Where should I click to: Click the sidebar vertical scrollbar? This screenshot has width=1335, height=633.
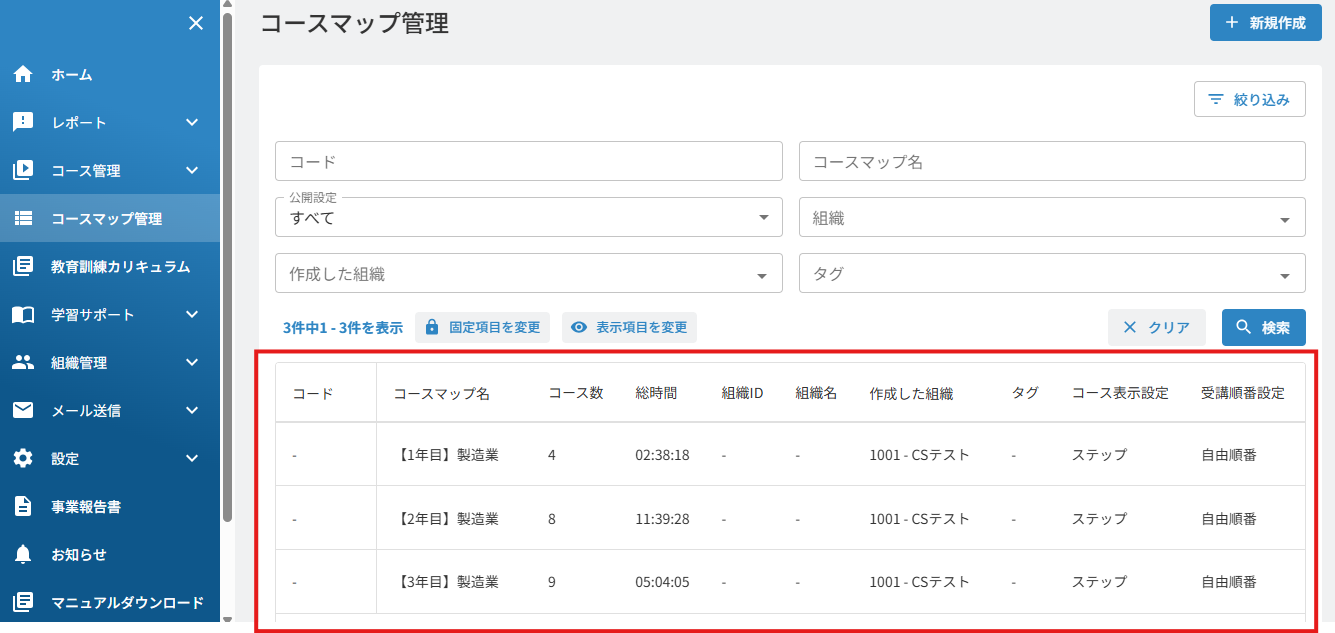click(228, 267)
